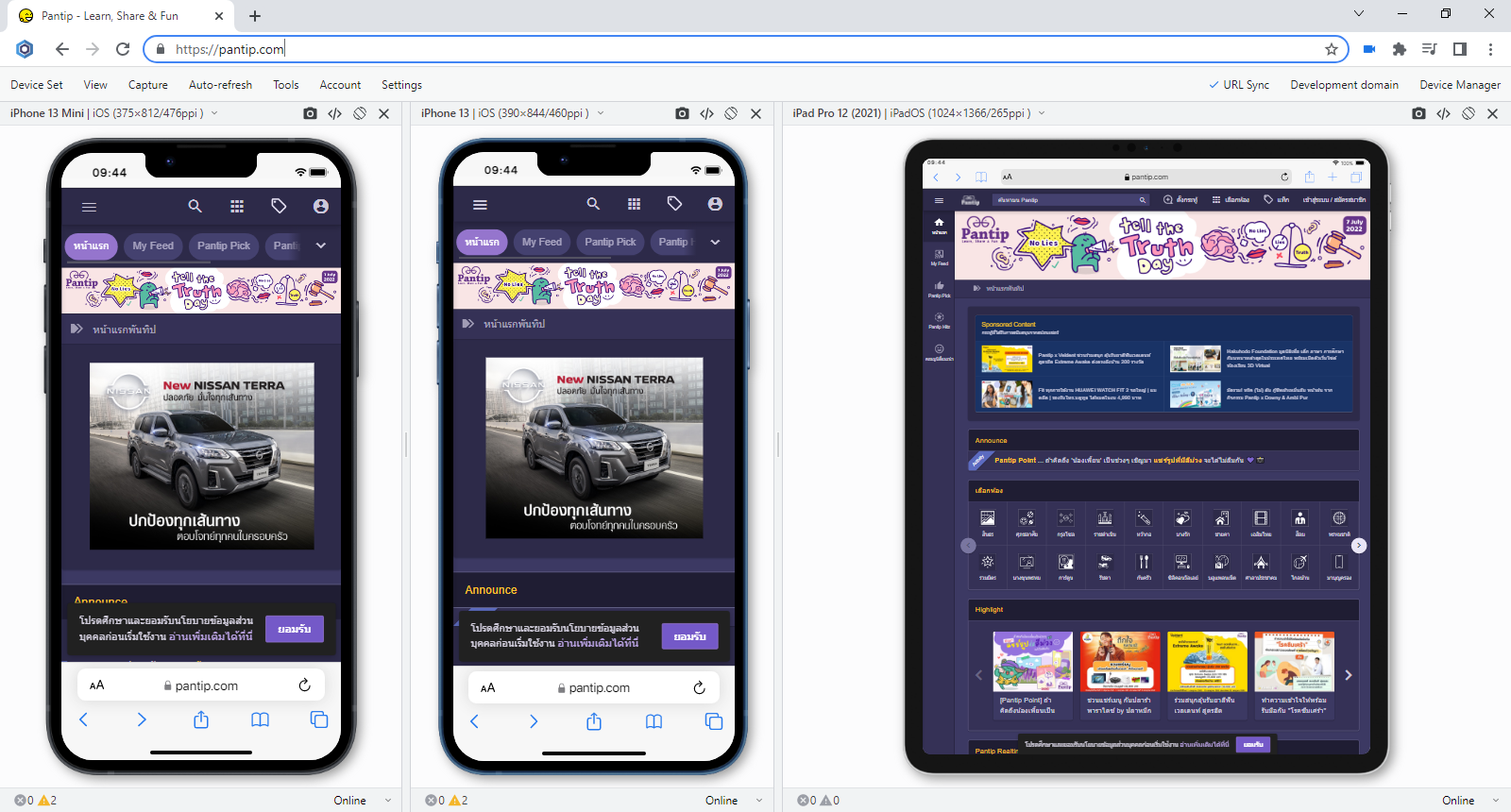Expand iPhone 13 Mini device selector dropdown
The width and height of the screenshot is (1511, 812).
[x=214, y=113]
